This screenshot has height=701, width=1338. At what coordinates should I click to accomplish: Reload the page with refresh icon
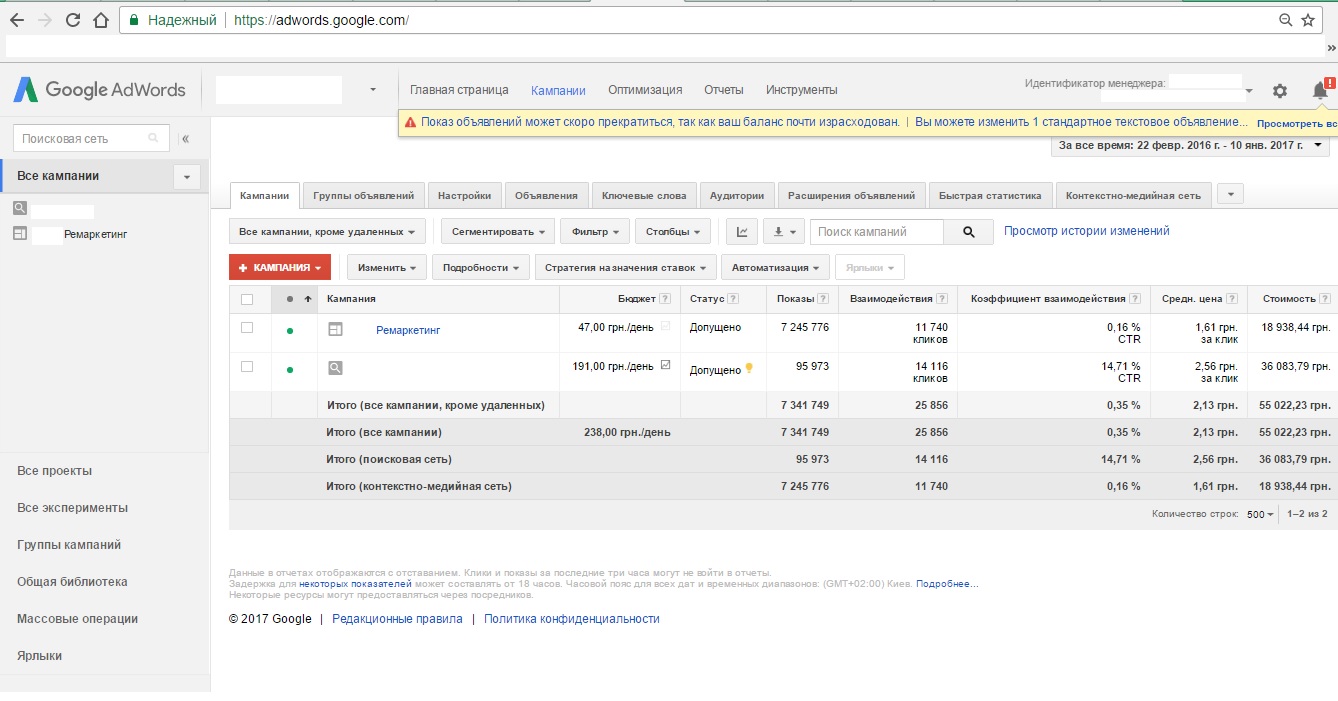[x=73, y=20]
